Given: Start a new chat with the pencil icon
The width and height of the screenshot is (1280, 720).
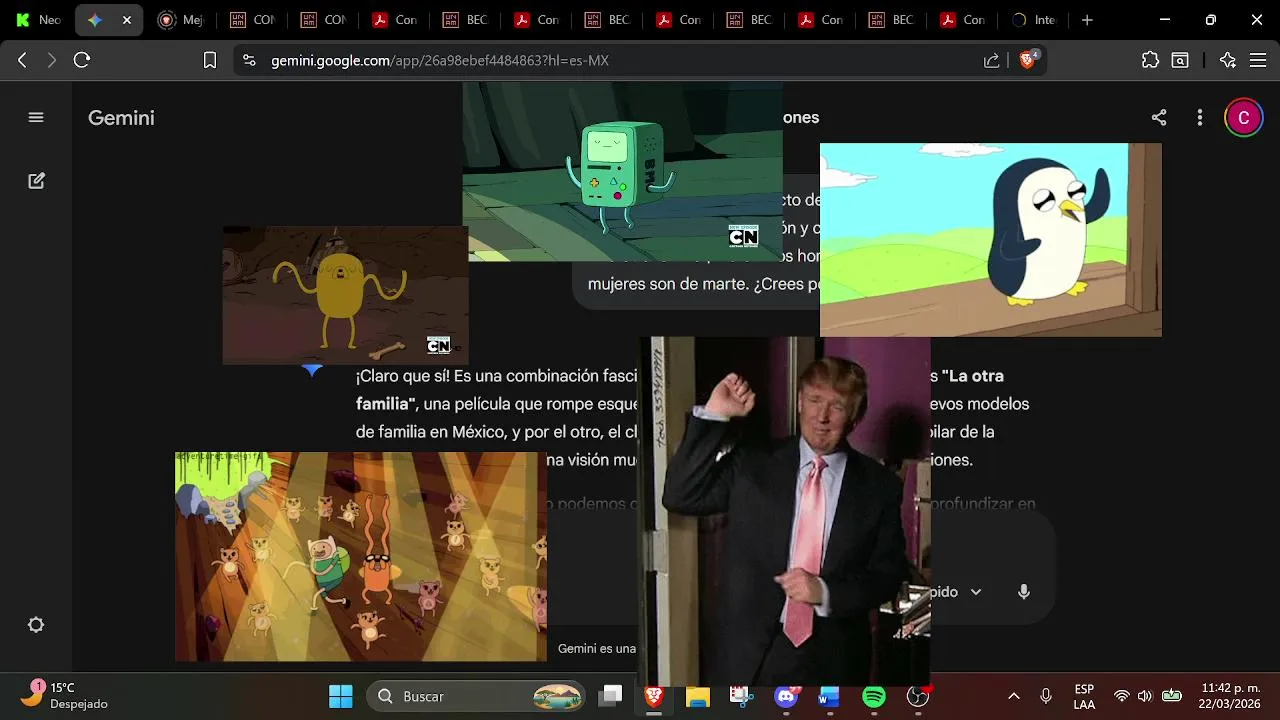Looking at the screenshot, I should [36, 181].
